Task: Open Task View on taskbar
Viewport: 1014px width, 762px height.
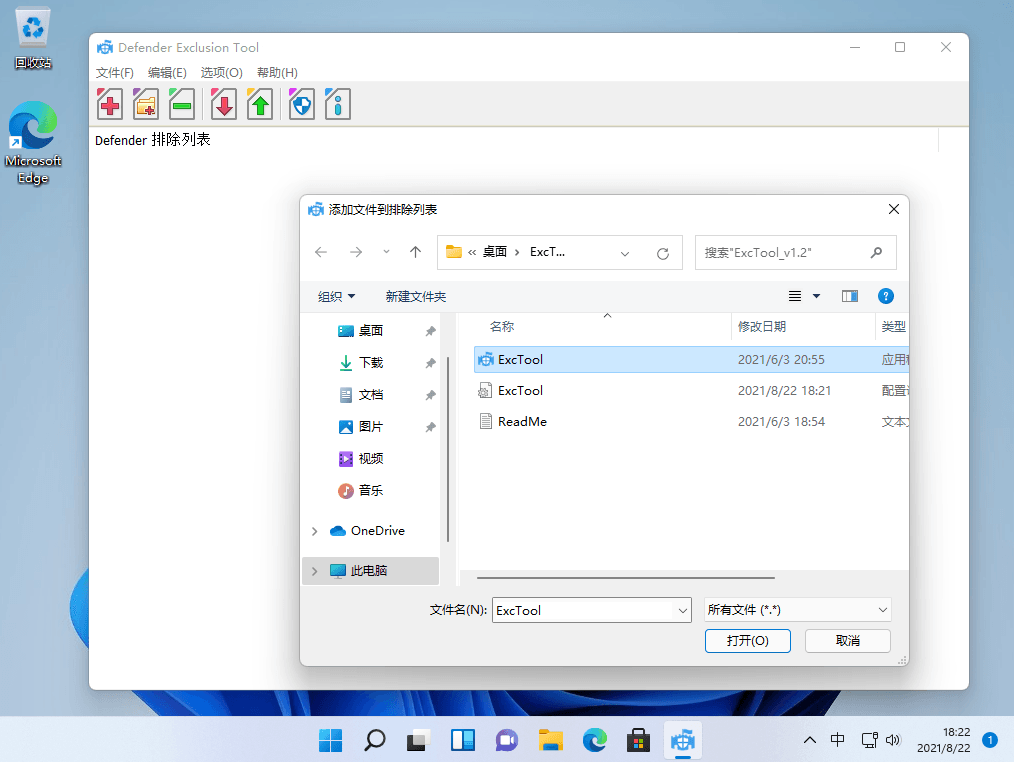Action: pyautogui.click(x=418, y=740)
